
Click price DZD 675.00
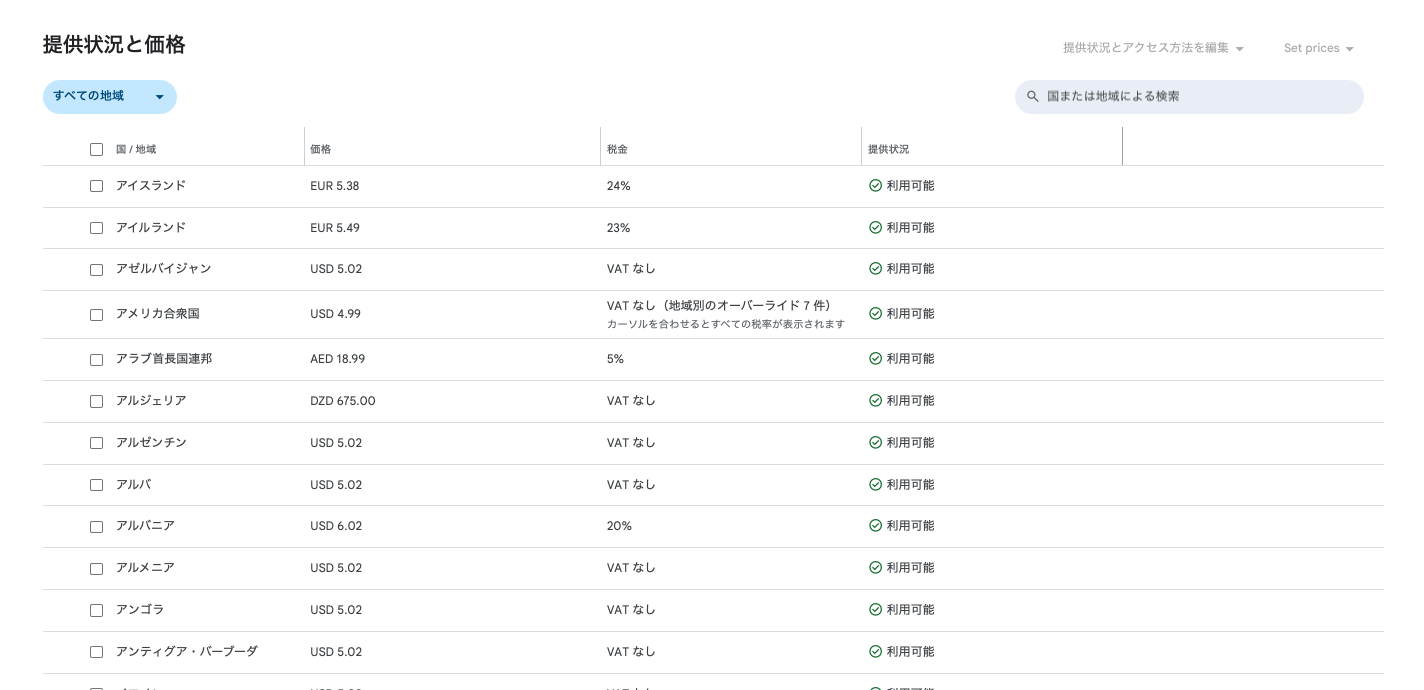(343, 401)
